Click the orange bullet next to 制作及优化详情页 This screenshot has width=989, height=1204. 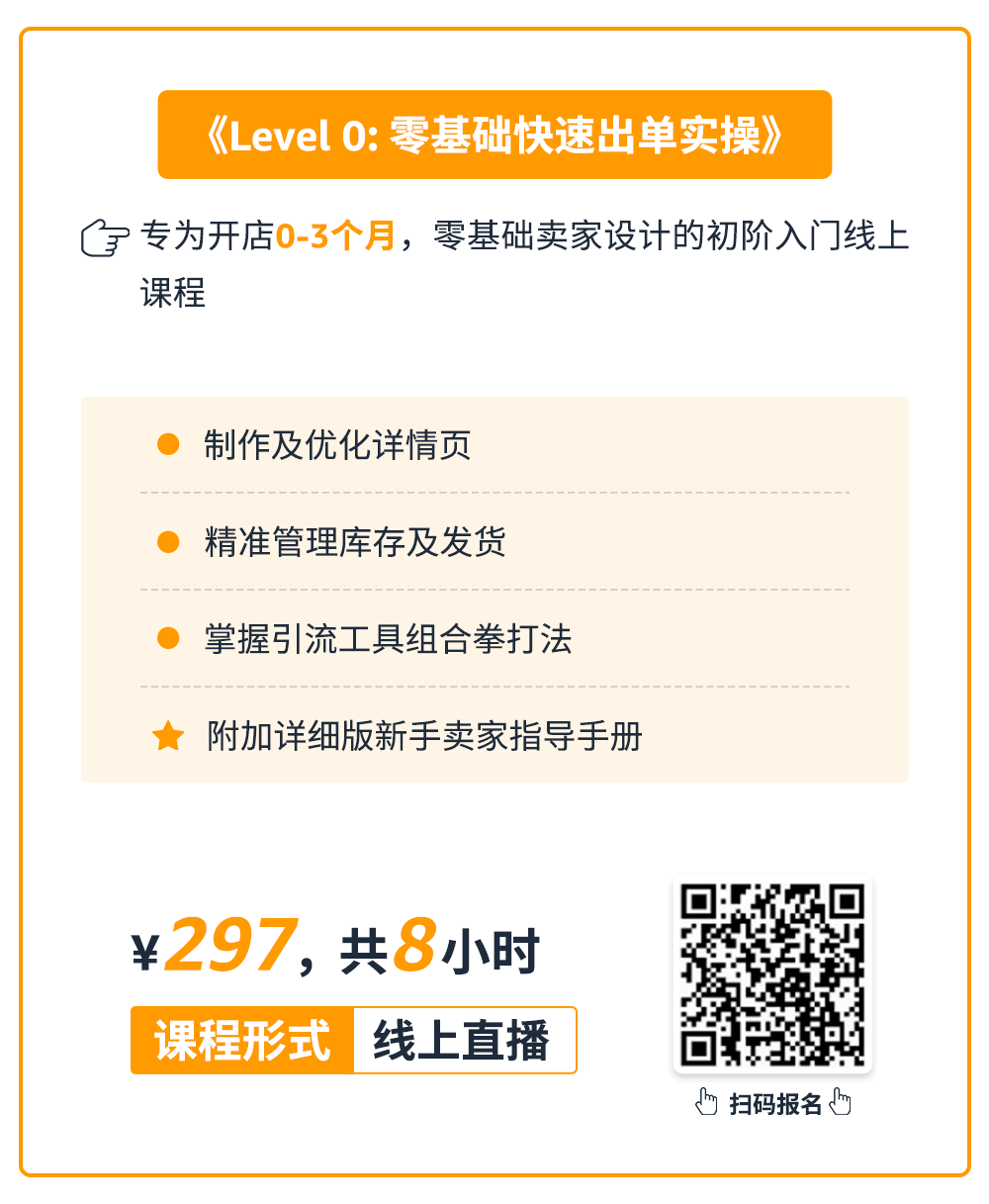pos(169,444)
